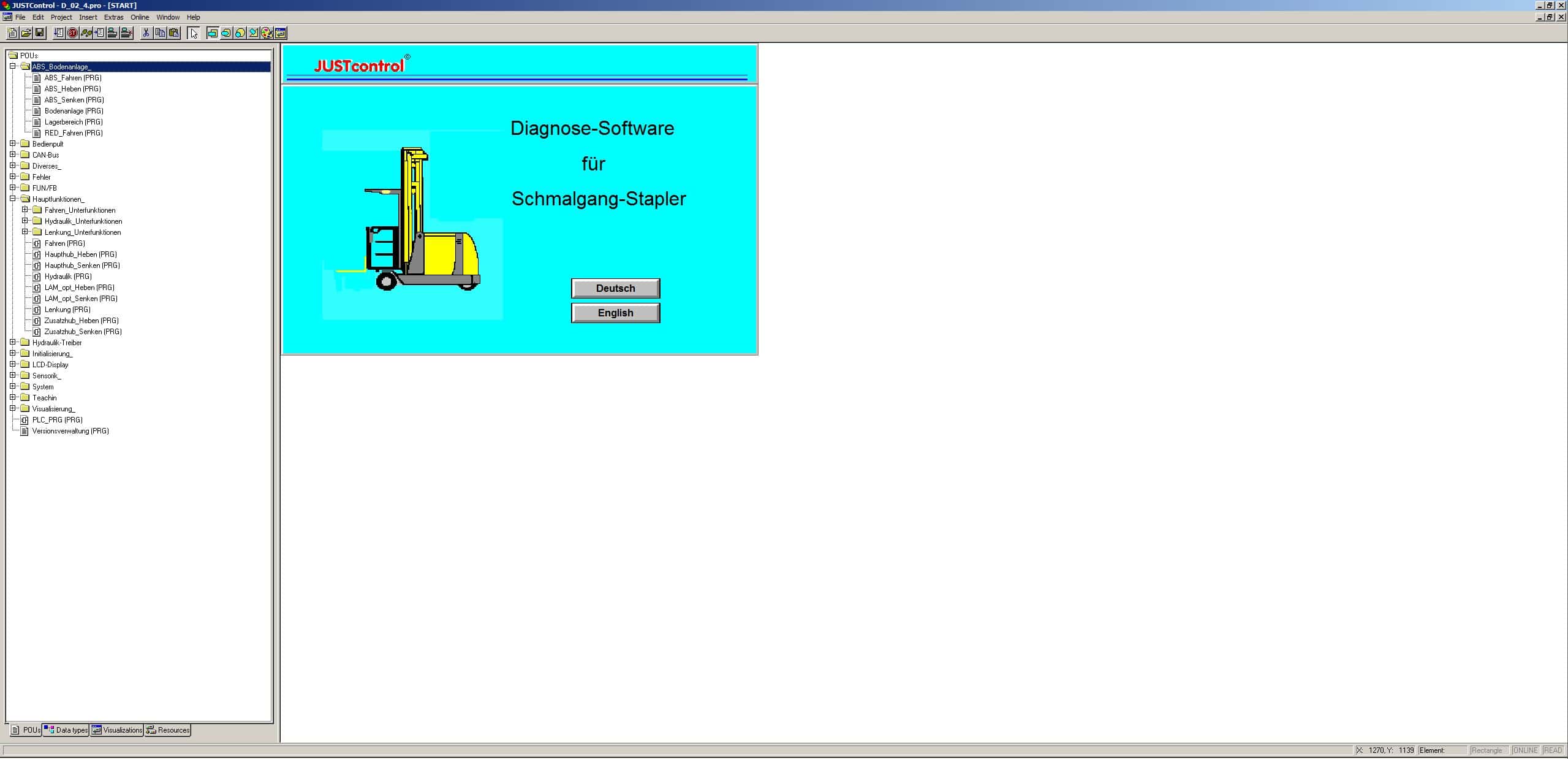Collapse the ABS_Bodenanlage_ folder
1568x759 pixels.
tap(13, 66)
